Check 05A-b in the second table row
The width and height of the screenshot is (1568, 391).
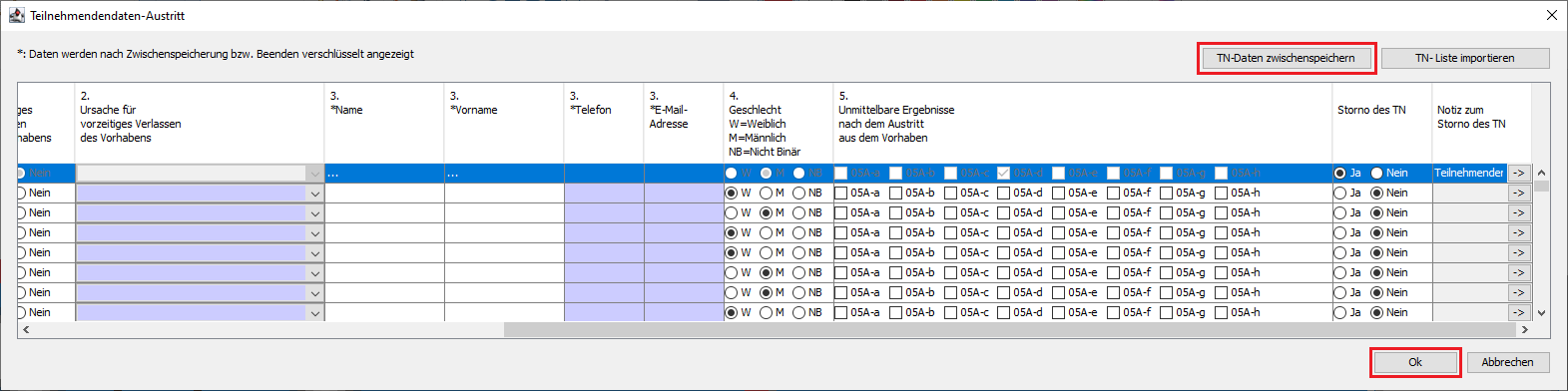[x=895, y=193]
